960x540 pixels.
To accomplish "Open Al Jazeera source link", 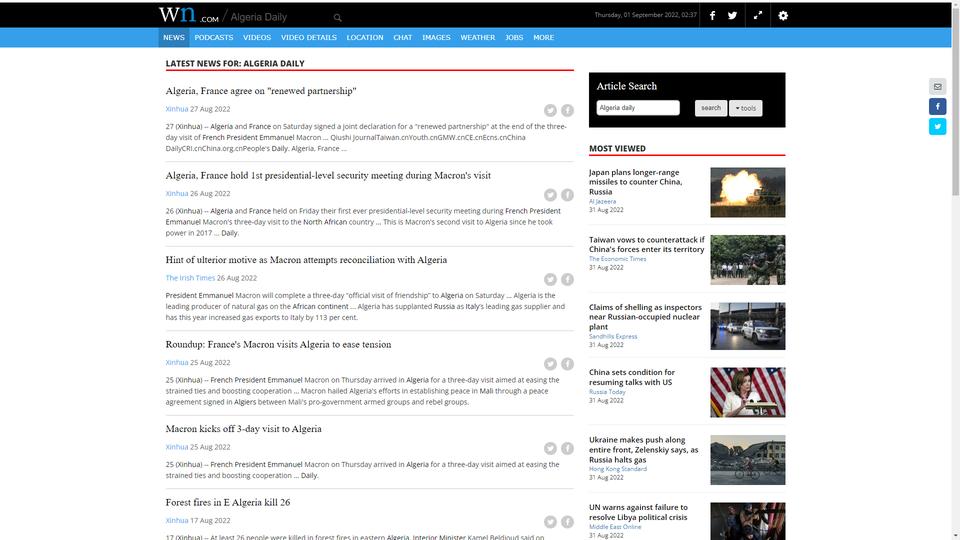I will click(x=602, y=201).
